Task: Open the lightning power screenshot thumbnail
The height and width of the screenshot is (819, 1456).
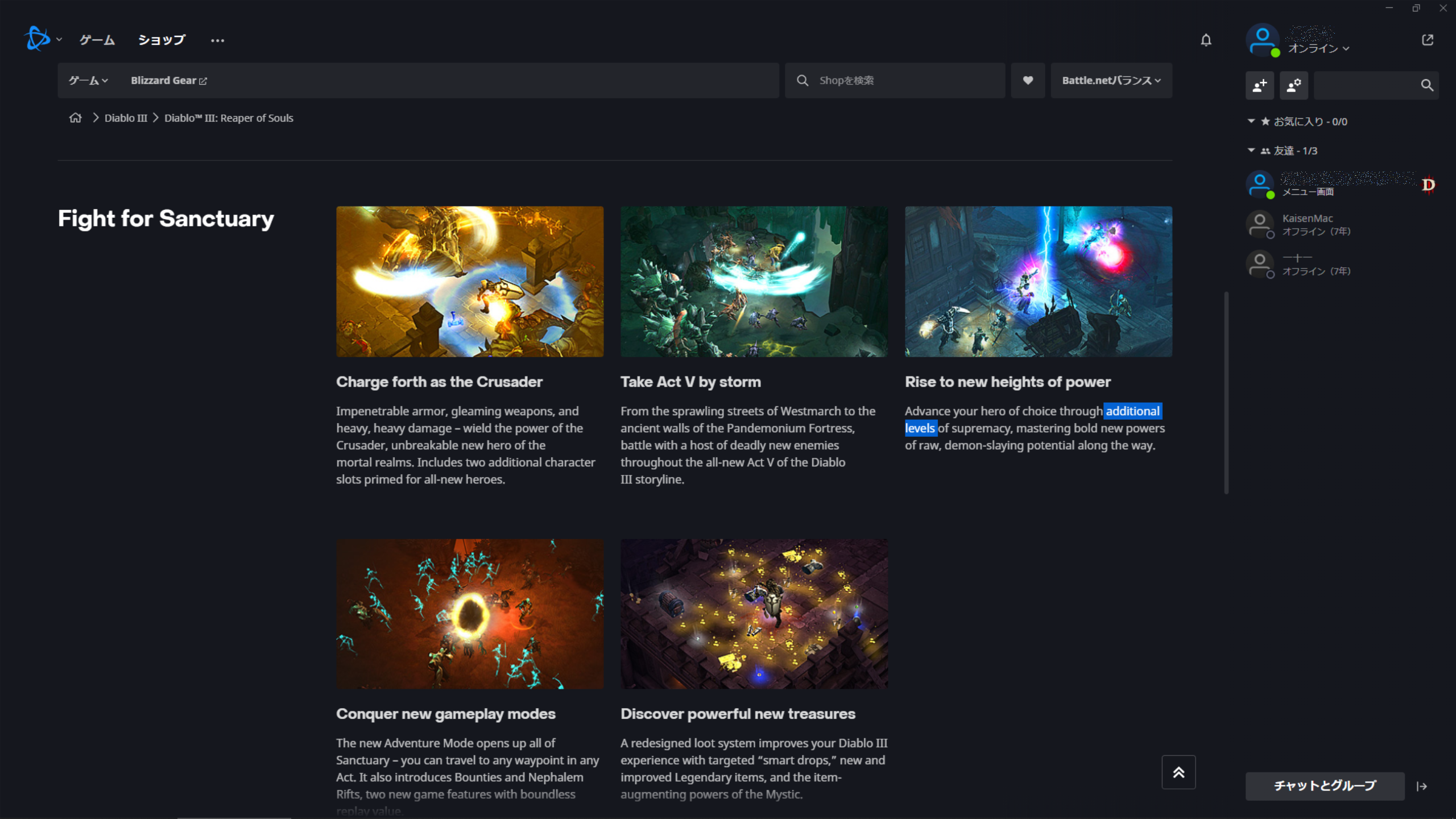Action: click(x=1039, y=281)
